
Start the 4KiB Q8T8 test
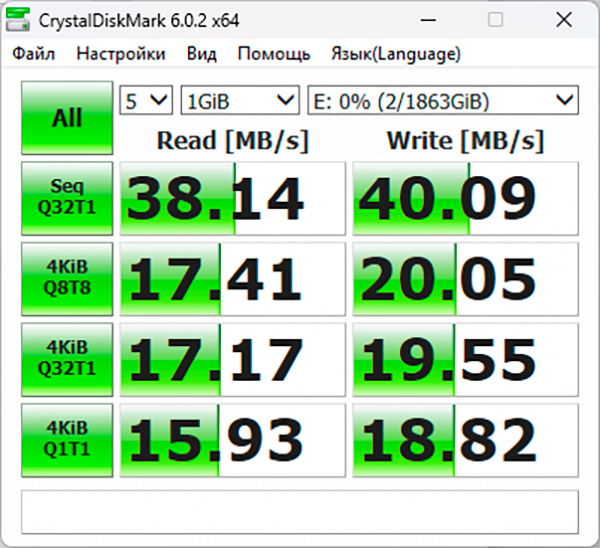tap(67, 279)
